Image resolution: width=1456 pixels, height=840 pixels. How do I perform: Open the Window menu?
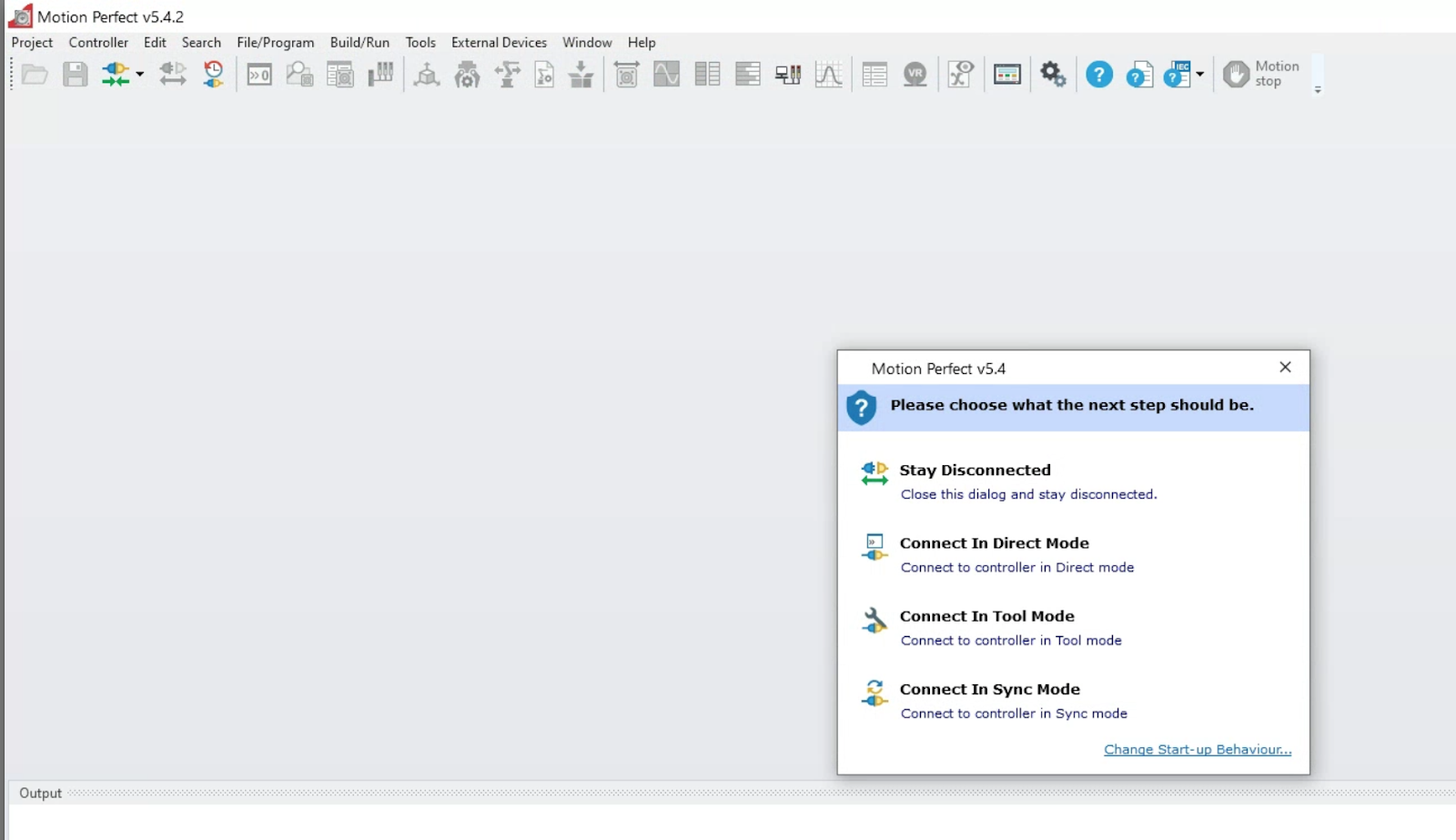click(587, 43)
